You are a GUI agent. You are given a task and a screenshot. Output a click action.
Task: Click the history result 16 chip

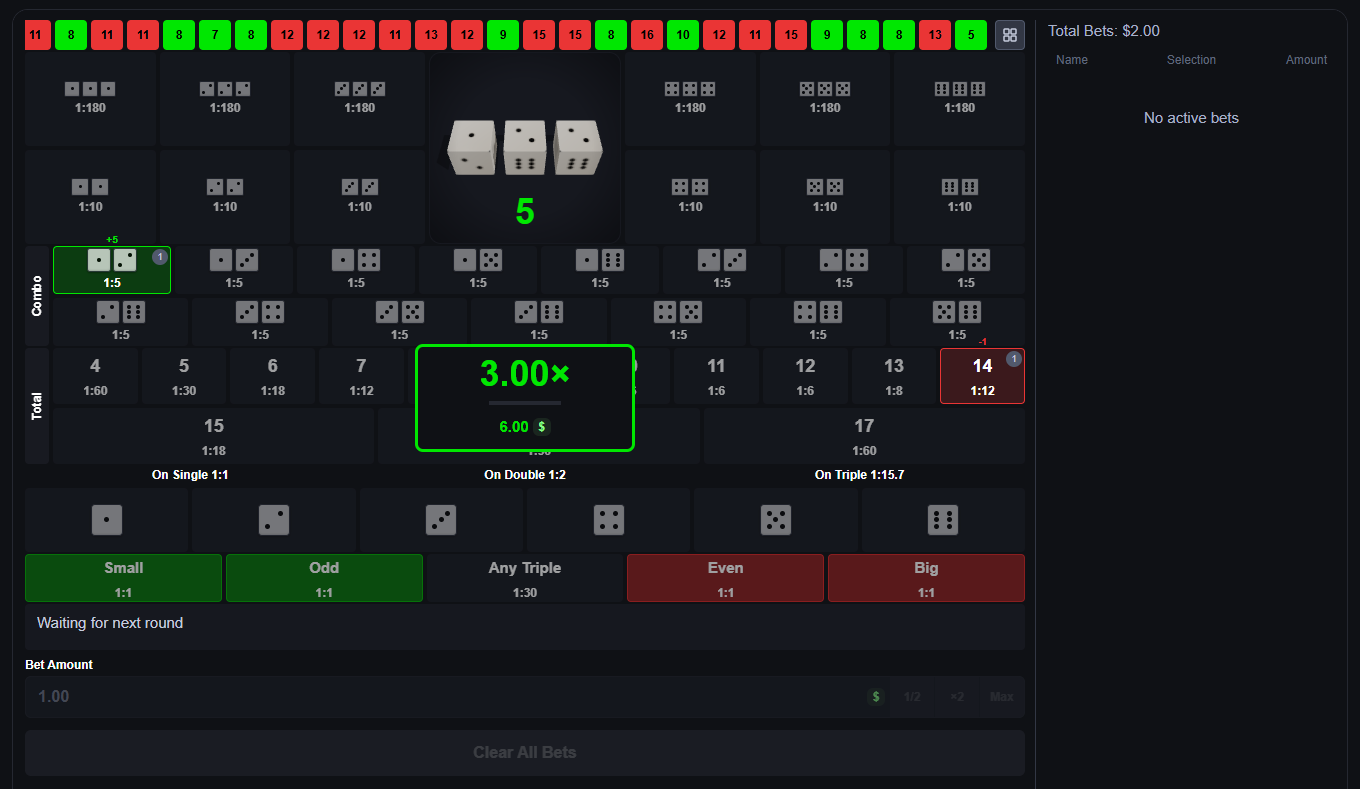tap(647, 35)
